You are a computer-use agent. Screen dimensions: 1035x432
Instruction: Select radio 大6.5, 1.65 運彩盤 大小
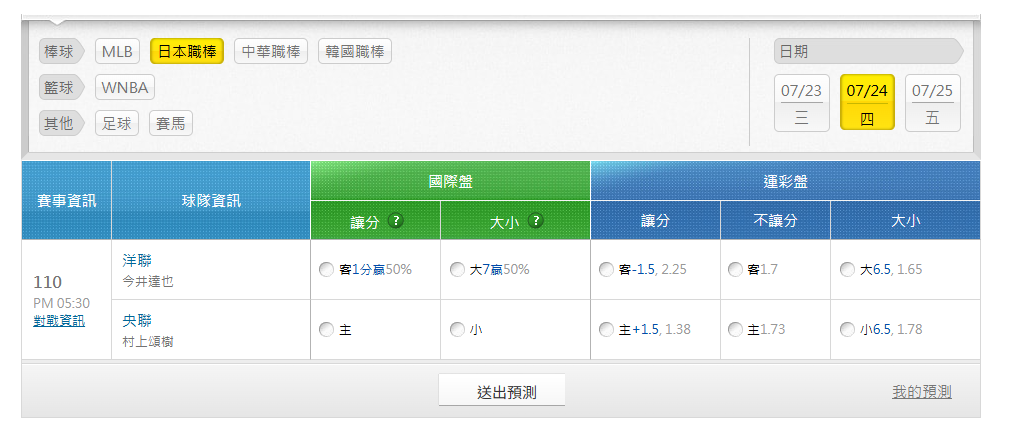coord(847,270)
